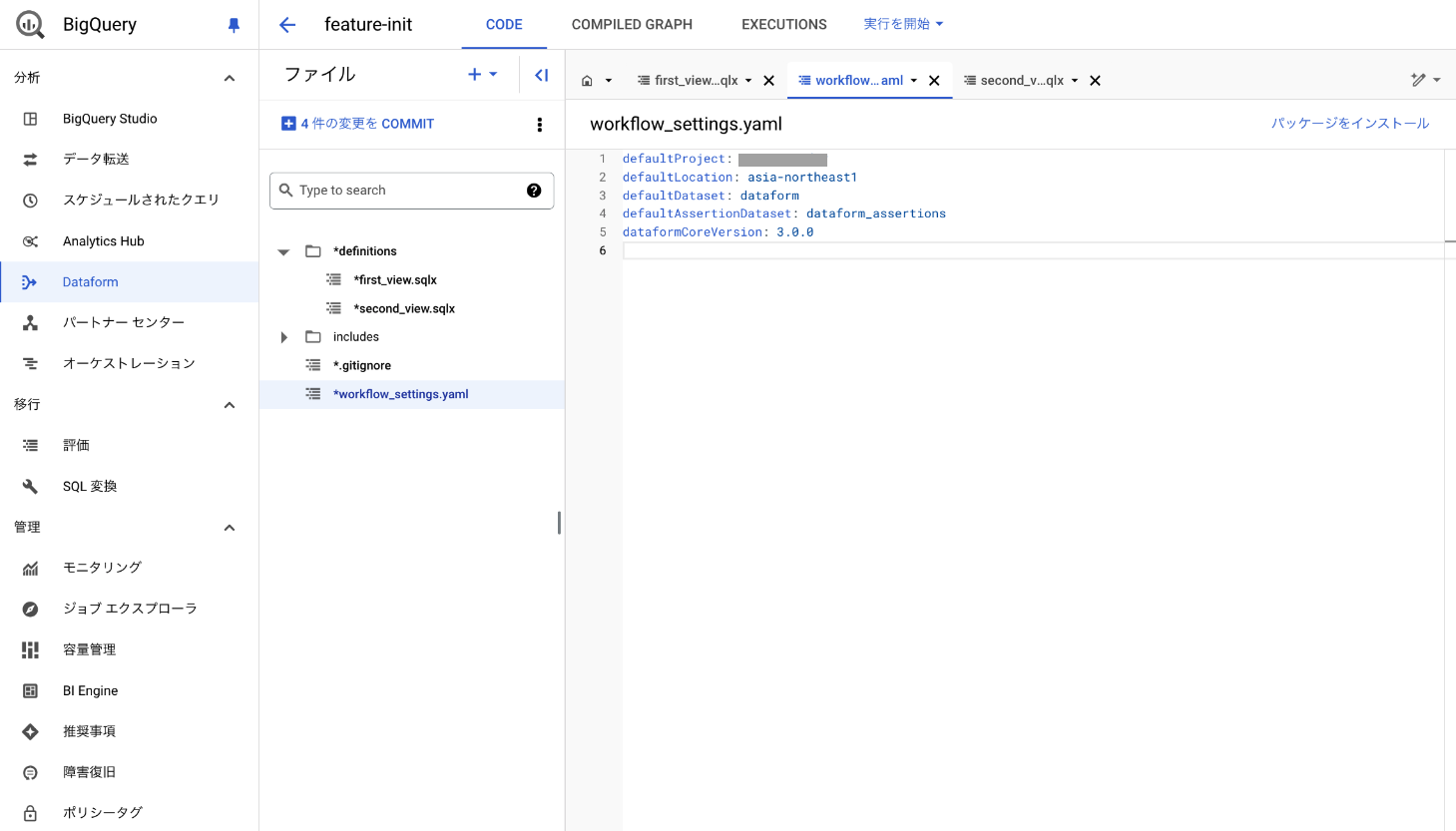Open BigQuery Studio icon in sidebar
This screenshot has height=831, width=1456.
30,119
